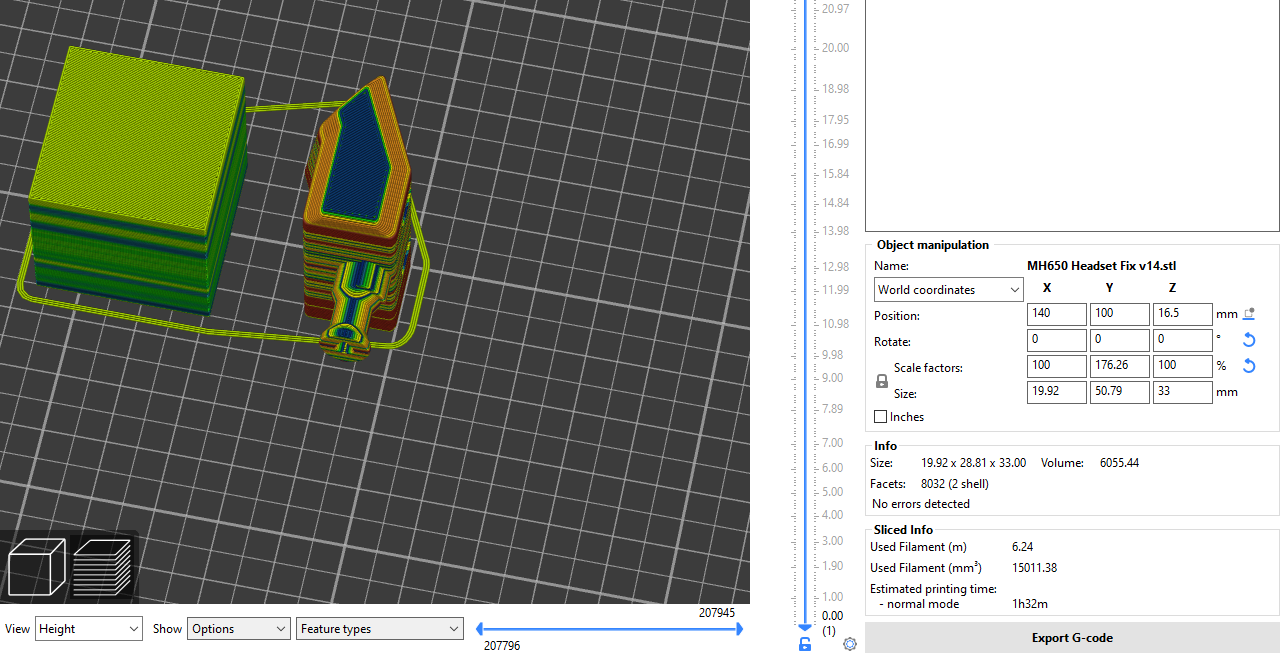Viewport: 1280px width, 653px height.
Task: Click the estimated time value 1h32m
Action: tap(1030, 604)
